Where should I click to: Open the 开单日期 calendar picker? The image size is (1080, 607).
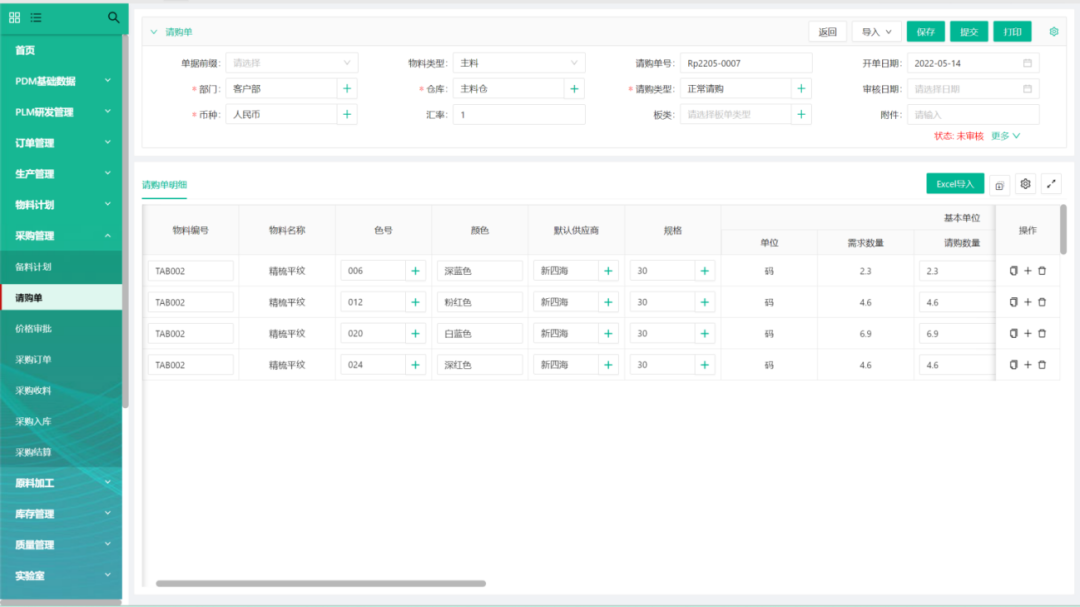point(1027,63)
